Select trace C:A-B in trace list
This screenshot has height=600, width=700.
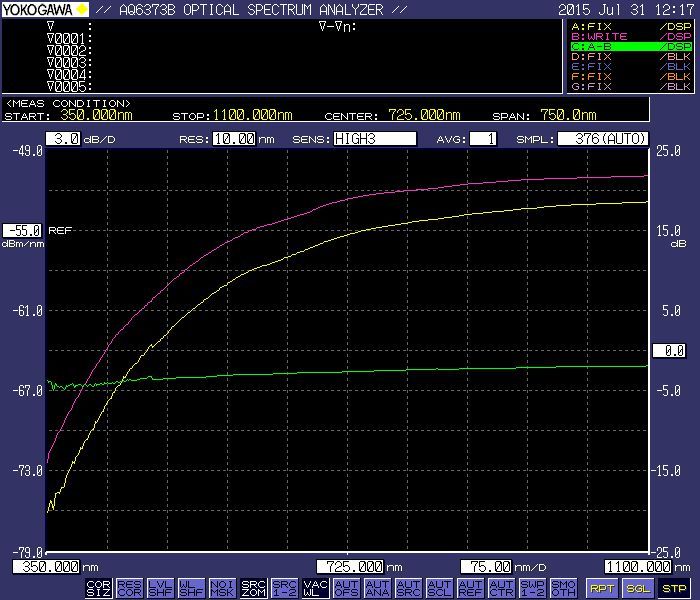tap(630, 46)
